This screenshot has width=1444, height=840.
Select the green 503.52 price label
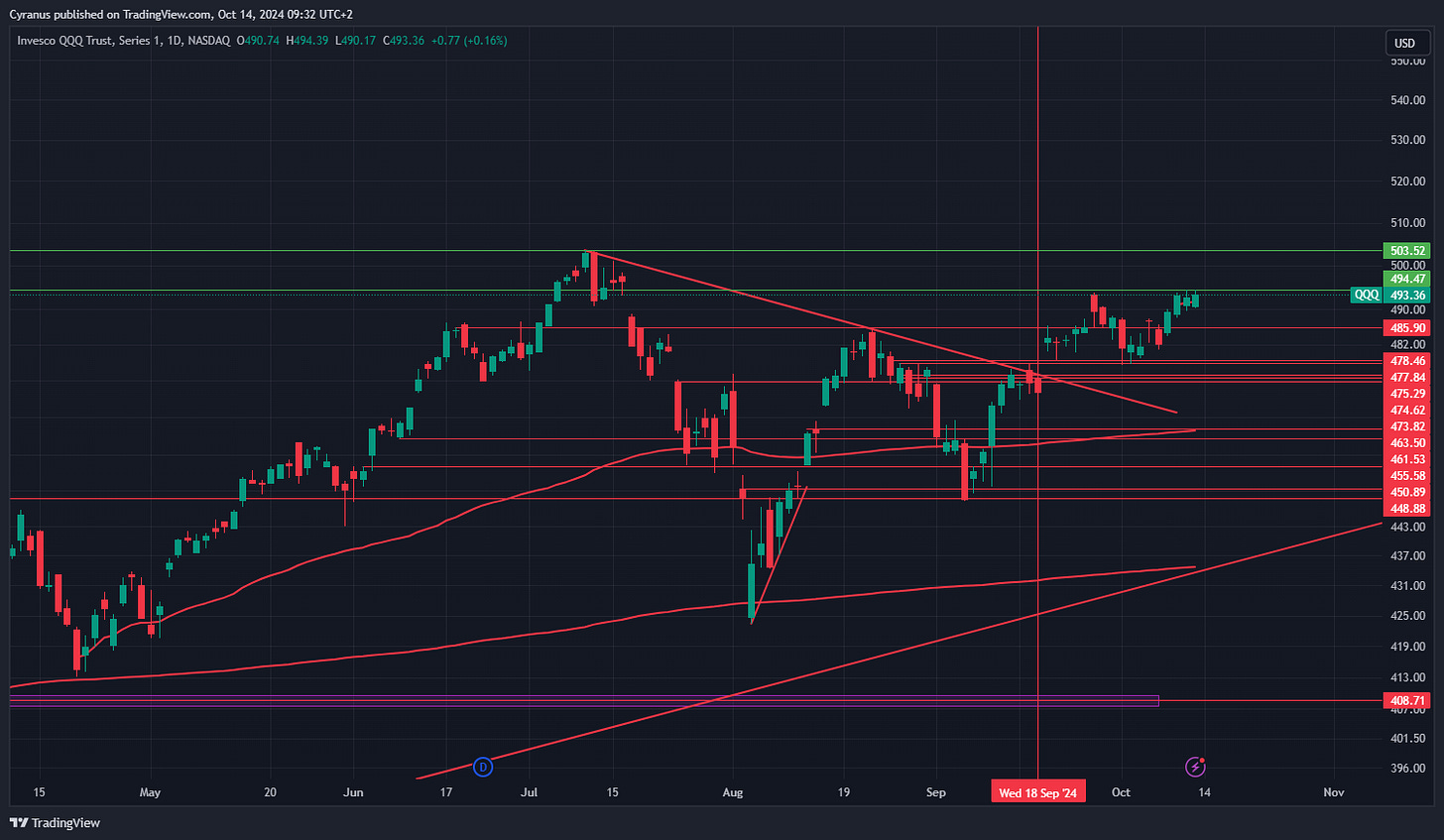[1407, 251]
